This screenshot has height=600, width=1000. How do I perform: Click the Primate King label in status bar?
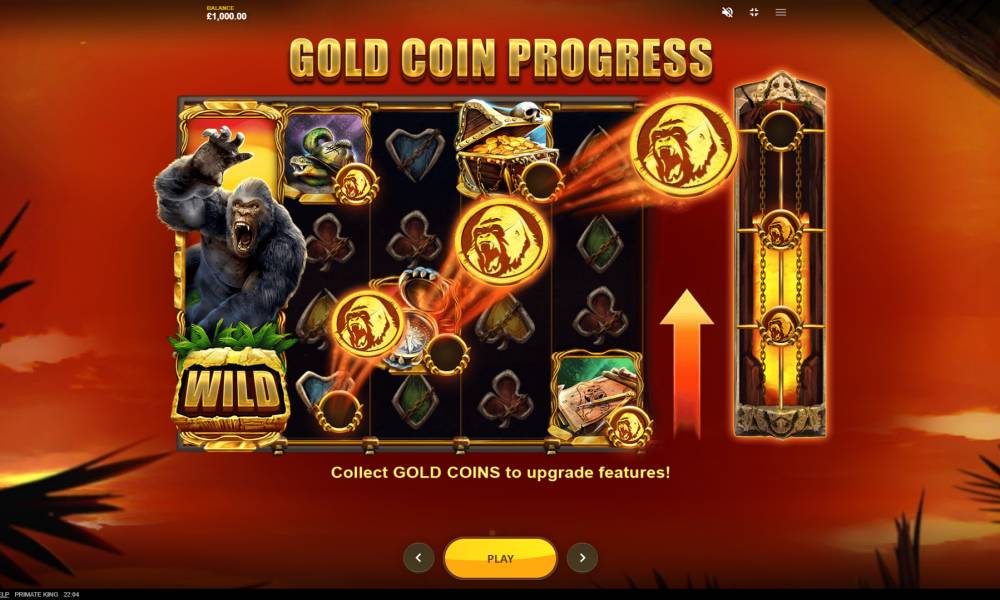pos(36,594)
